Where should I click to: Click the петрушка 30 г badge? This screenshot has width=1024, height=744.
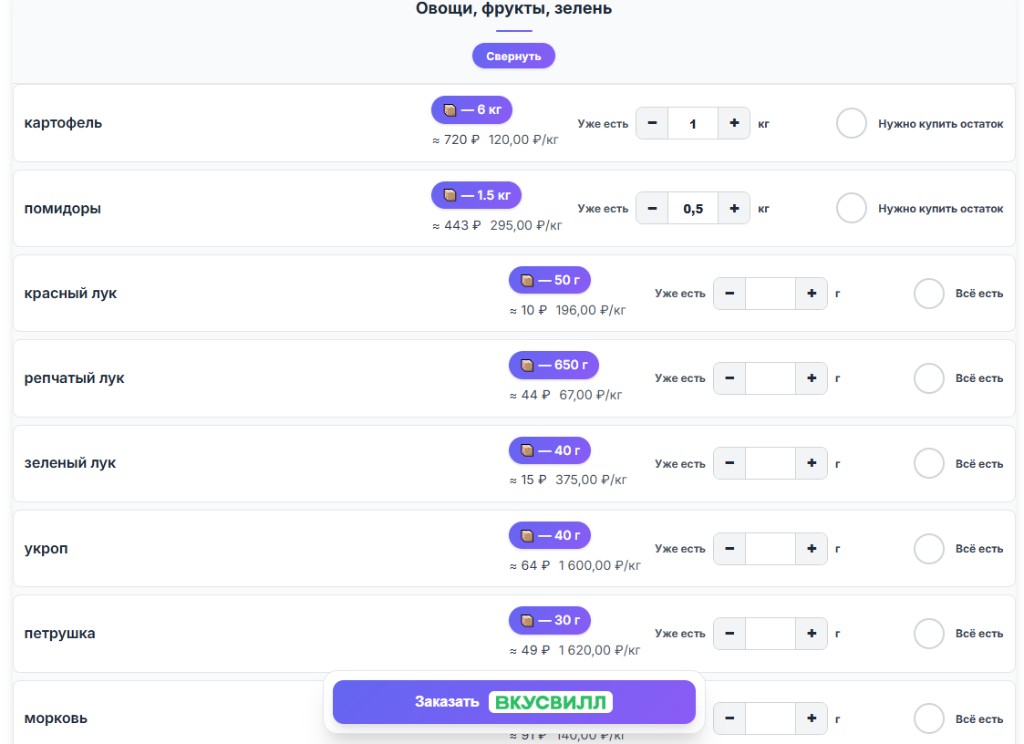[x=550, y=621]
